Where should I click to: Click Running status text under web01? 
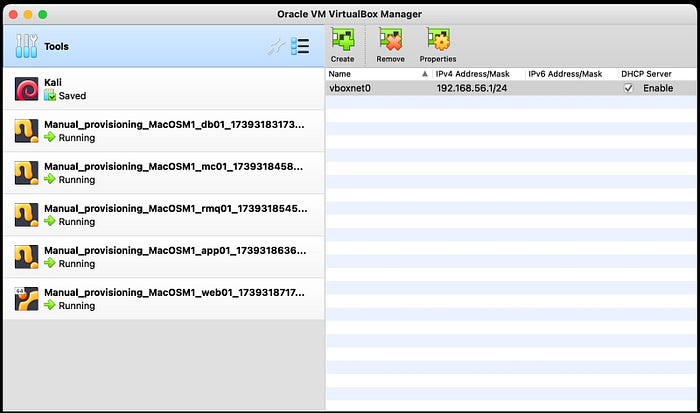point(77,305)
